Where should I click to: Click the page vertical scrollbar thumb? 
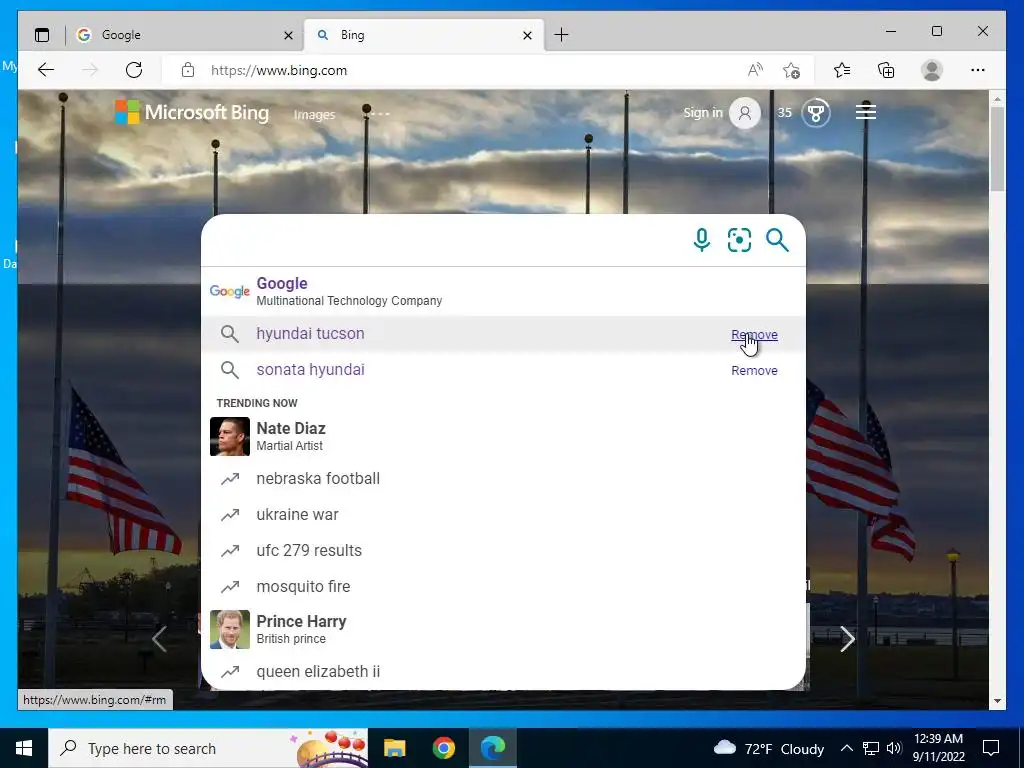click(997, 149)
